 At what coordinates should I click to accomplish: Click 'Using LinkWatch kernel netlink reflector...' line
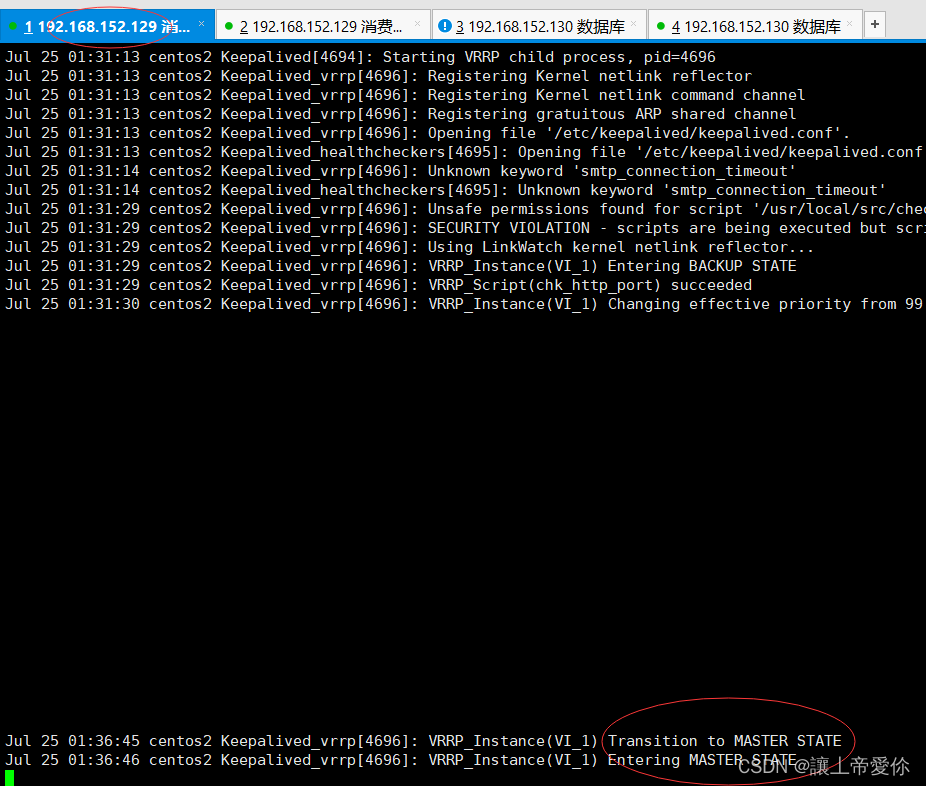[x=410, y=246]
